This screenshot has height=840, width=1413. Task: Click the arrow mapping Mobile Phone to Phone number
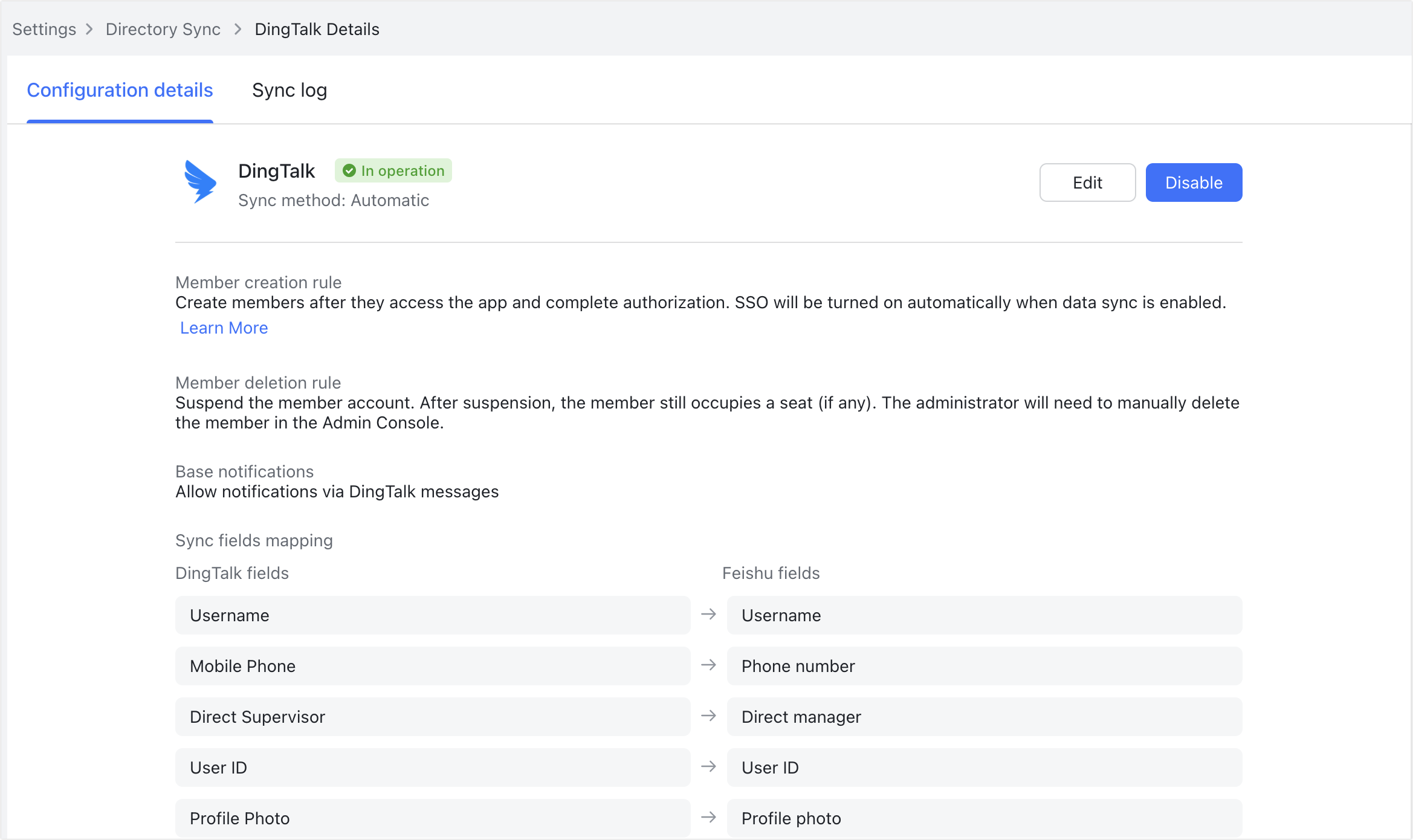[708, 665]
